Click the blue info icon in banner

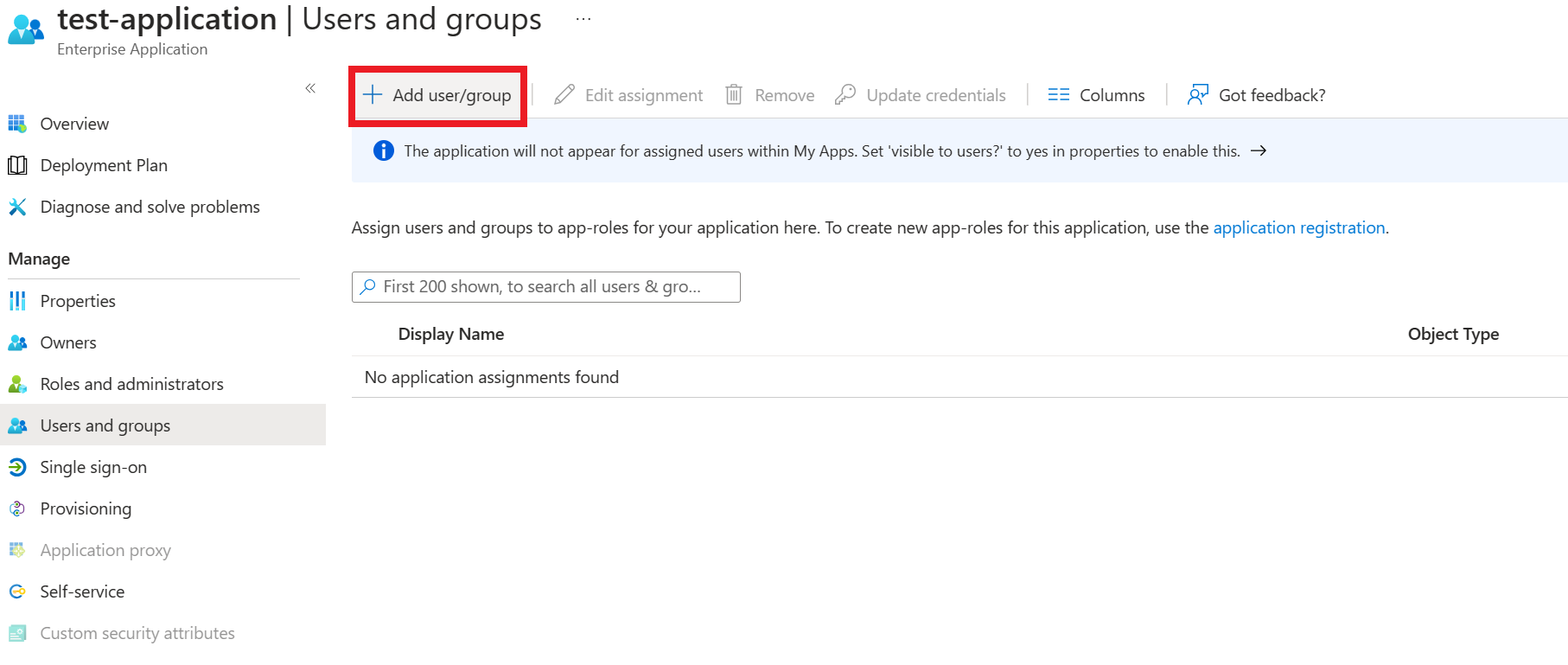(x=384, y=150)
